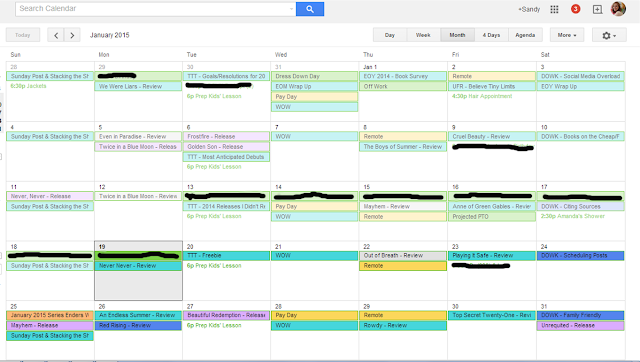Switch to Week view

pyautogui.click(x=423, y=35)
